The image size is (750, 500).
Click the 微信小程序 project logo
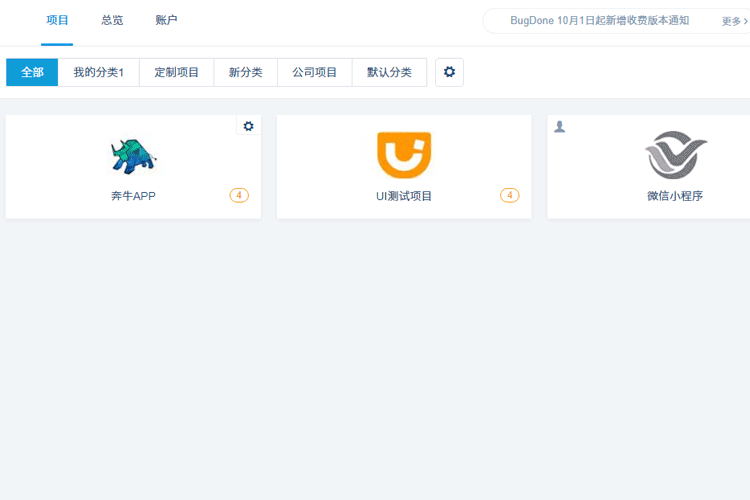click(675, 155)
